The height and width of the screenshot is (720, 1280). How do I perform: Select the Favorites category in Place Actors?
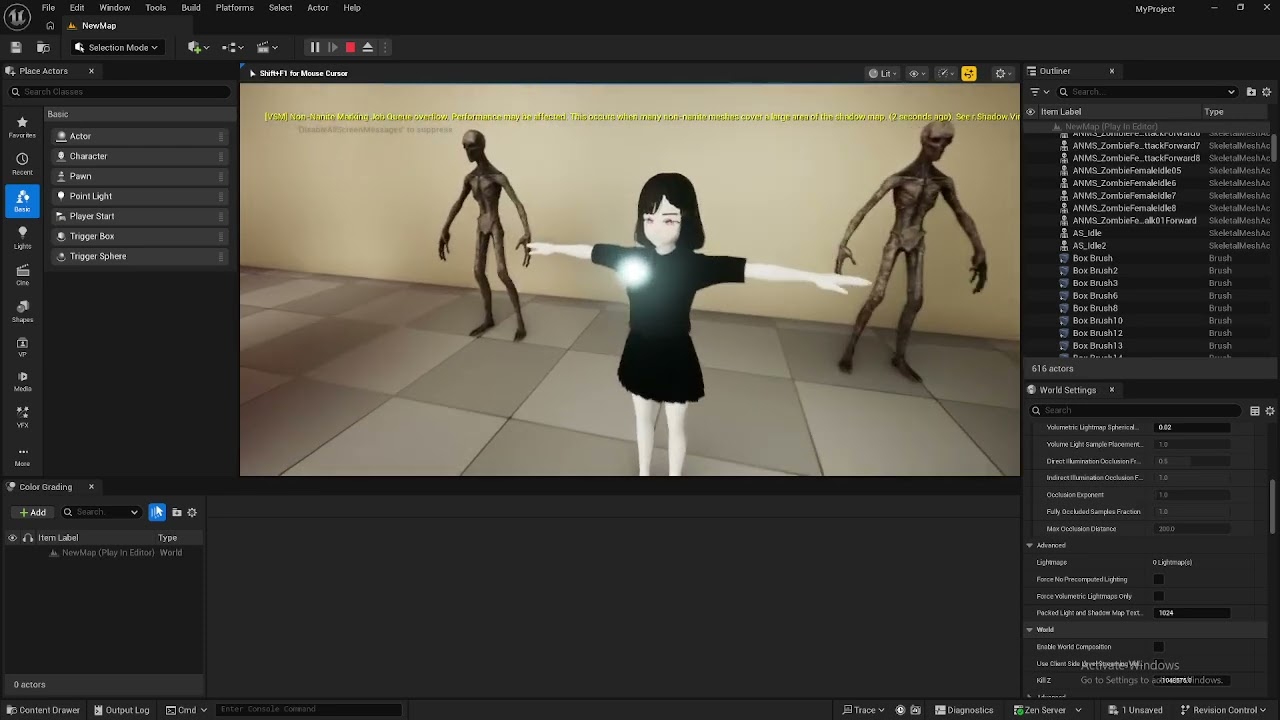click(22, 127)
